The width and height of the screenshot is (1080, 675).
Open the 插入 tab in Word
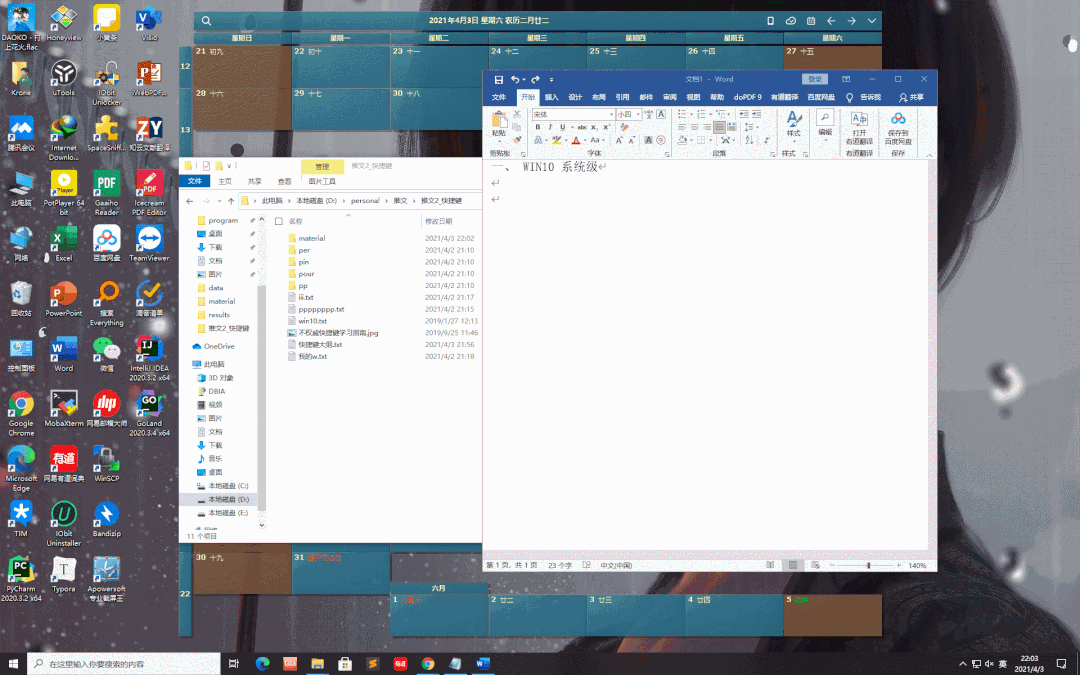click(552, 97)
